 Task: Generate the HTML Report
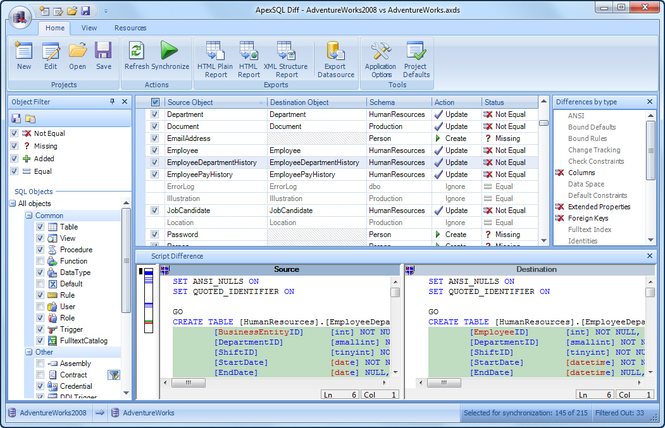(x=249, y=59)
